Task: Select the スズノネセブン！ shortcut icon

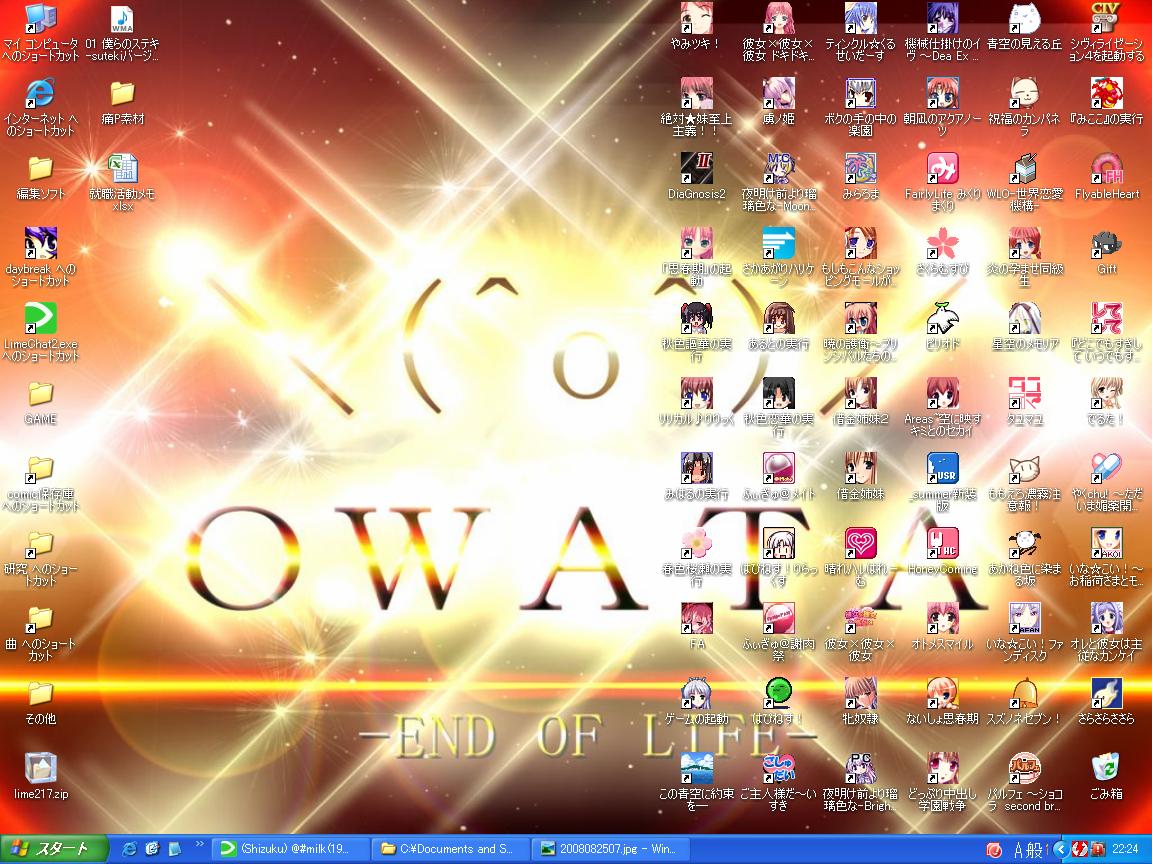Action: [x=1024, y=694]
